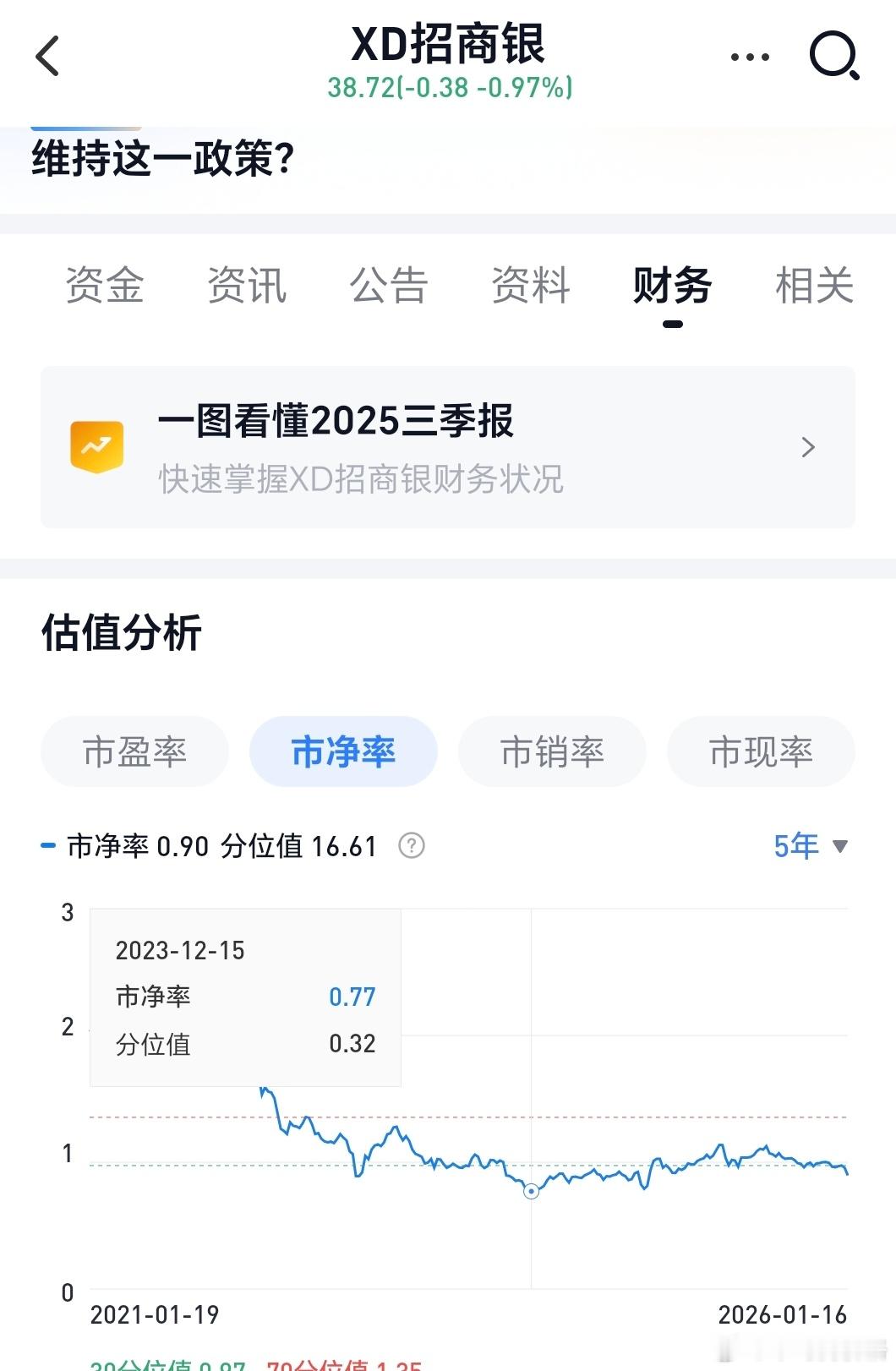The height and width of the screenshot is (1371, 896).
Task: Tap the price 38.72(-0.38 -0.97%)
Action: [x=451, y=88]
